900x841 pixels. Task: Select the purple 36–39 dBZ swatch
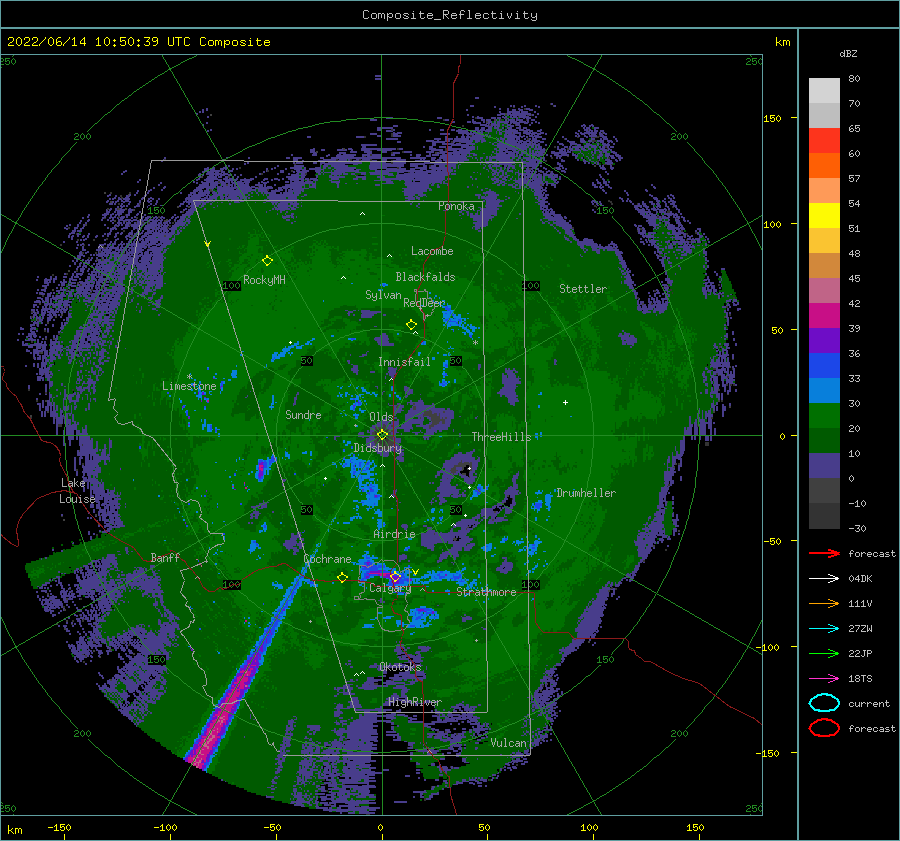824,341
